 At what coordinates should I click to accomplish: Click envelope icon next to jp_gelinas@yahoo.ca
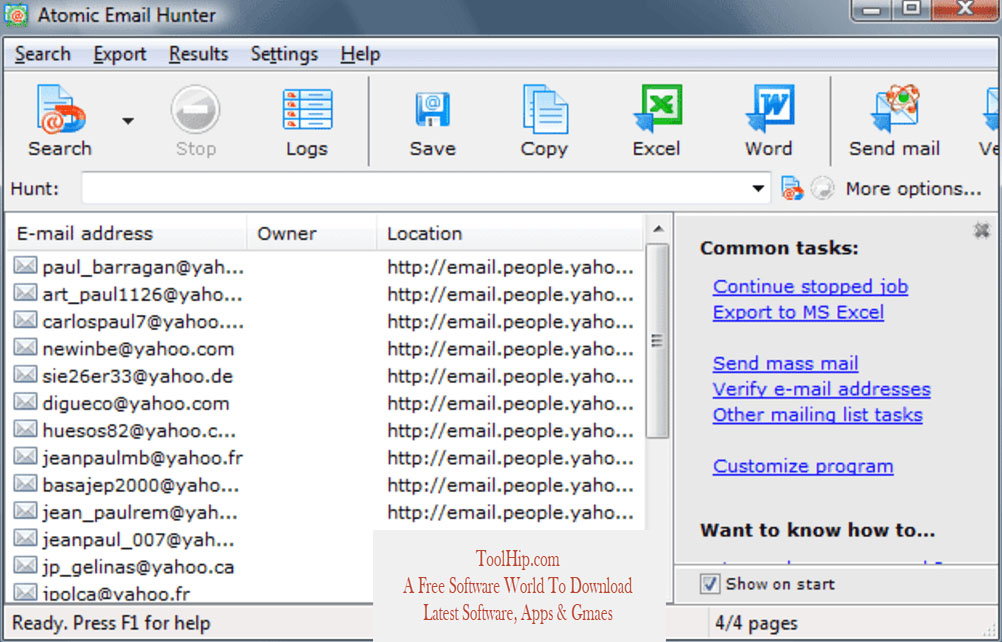25,565
